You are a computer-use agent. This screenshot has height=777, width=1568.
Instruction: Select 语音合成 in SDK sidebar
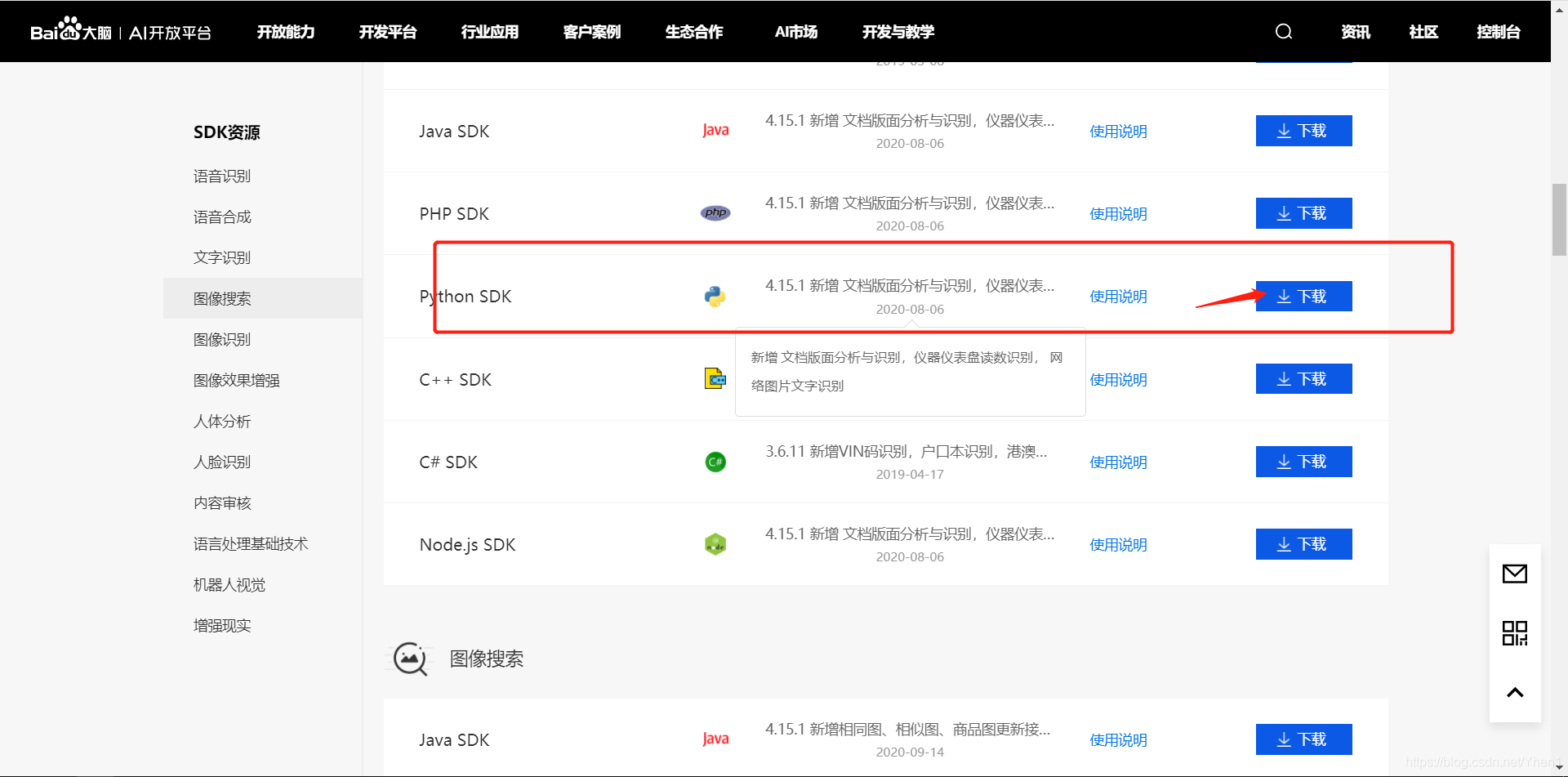point(222,217)
